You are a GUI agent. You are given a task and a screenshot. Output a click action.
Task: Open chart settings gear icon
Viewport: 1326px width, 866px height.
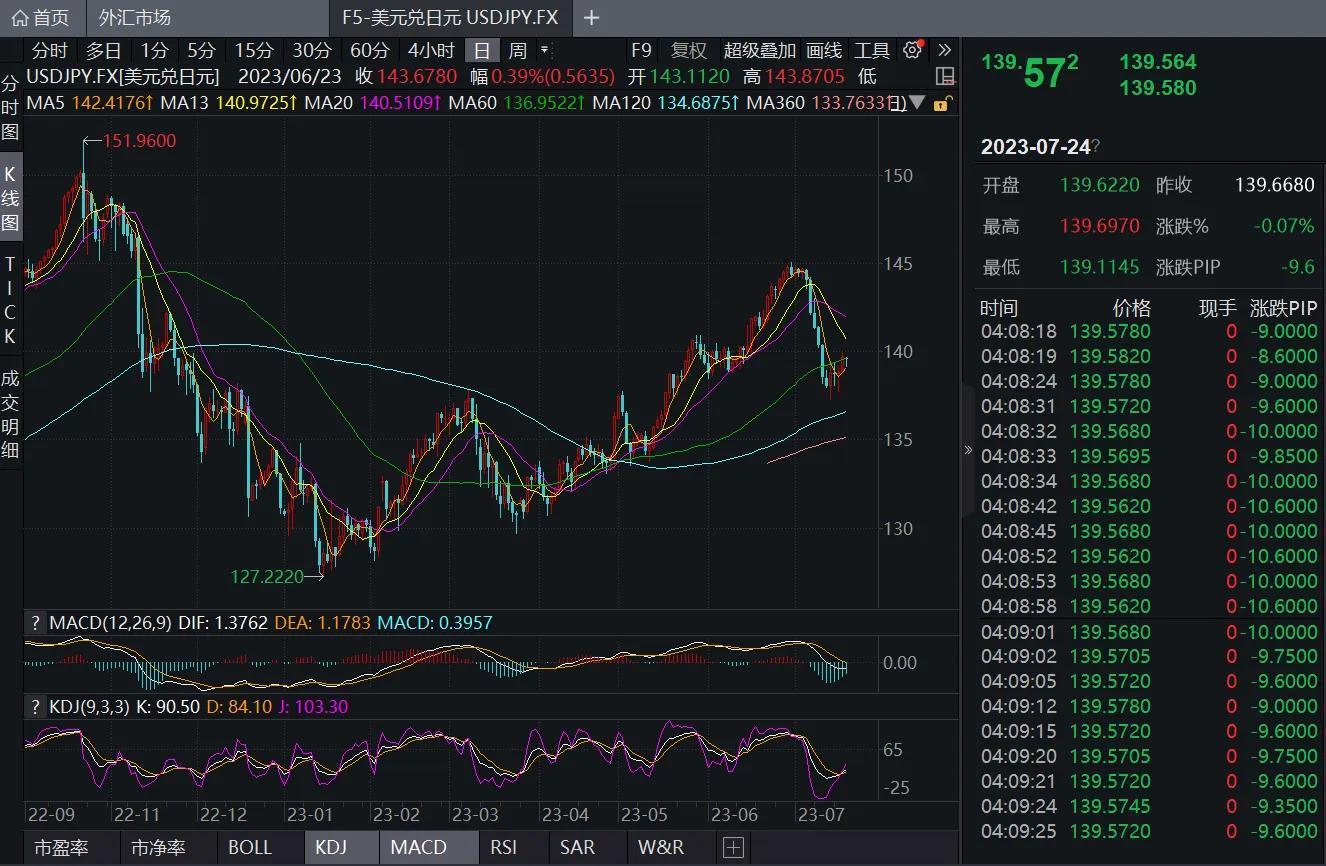pos(912,50)
